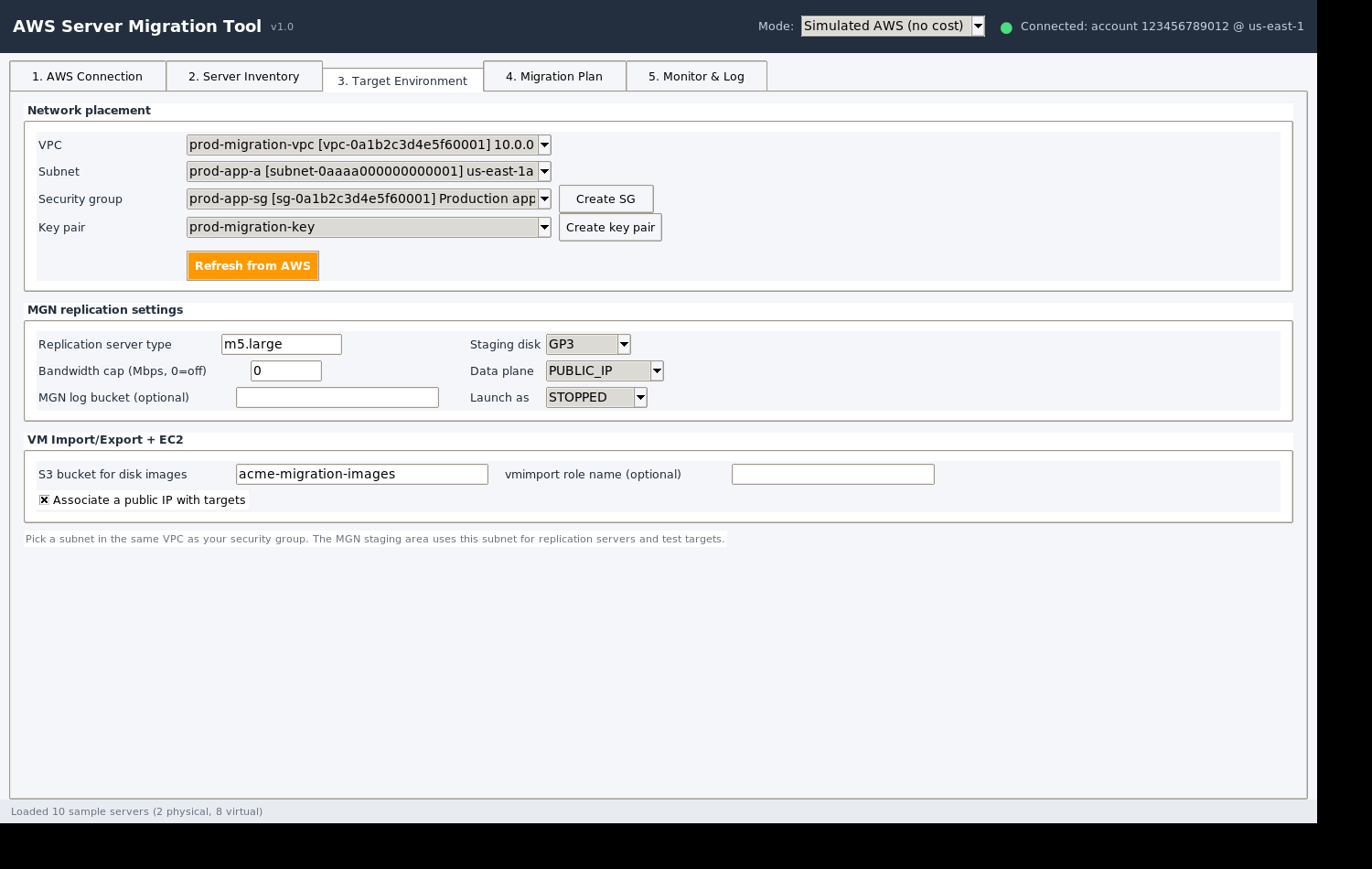This screenshot has height=869, width=1372.
Task: Open the Data plane dropdown
Action: 605,370
